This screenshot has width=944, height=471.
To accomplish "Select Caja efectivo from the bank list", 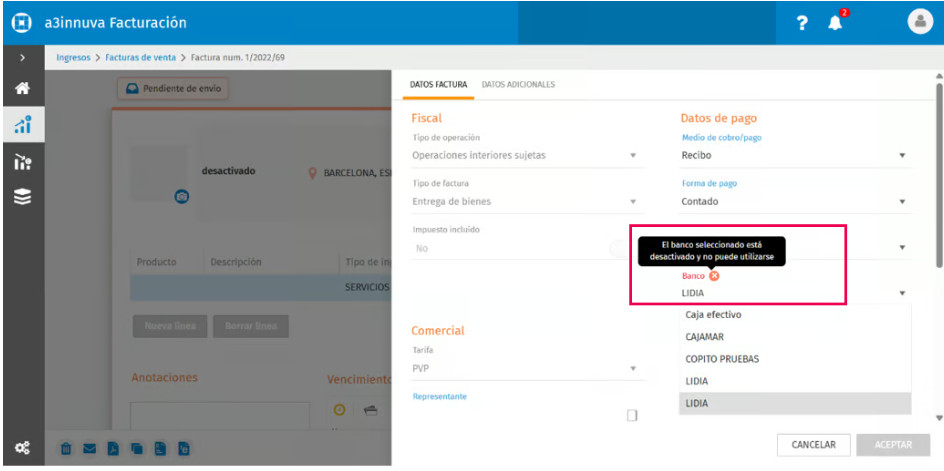I will [795, 315].
